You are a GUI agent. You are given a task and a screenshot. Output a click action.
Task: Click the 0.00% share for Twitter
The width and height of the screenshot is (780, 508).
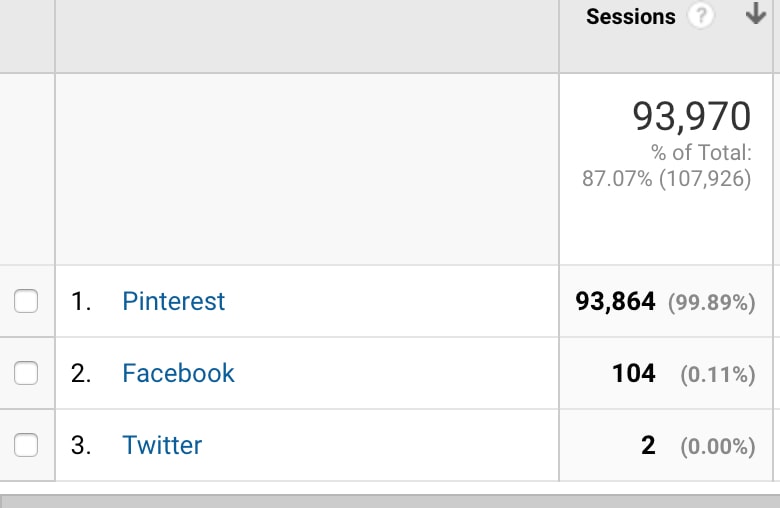tap(718, 446)
